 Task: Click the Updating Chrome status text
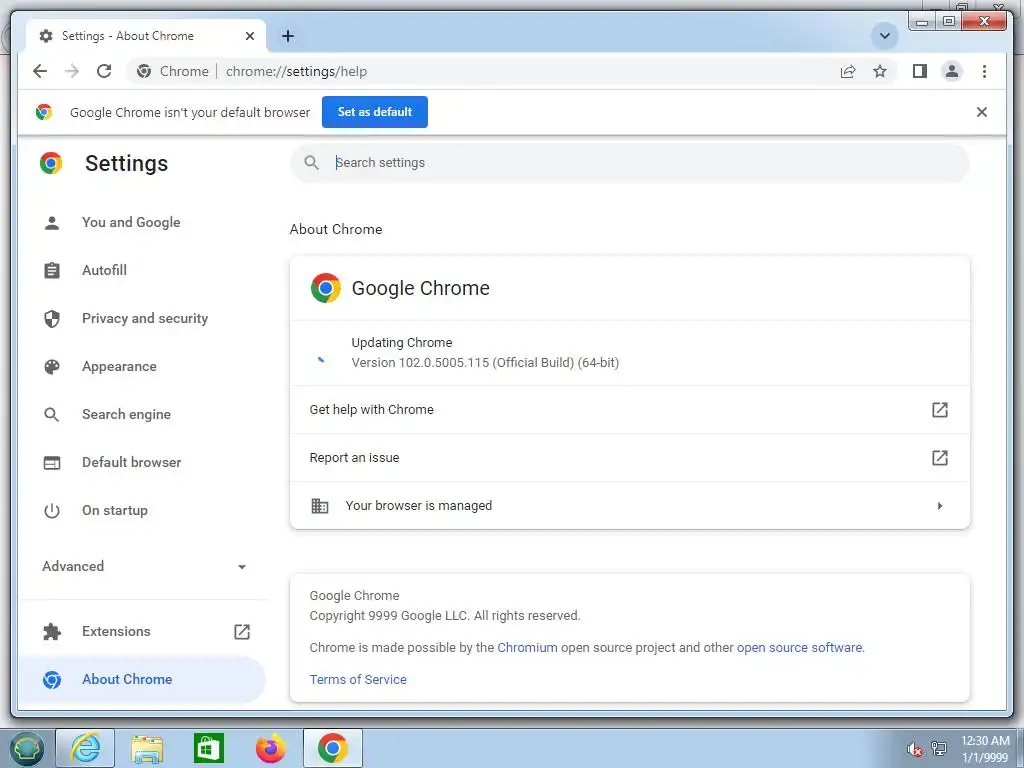tap(402, 343)
